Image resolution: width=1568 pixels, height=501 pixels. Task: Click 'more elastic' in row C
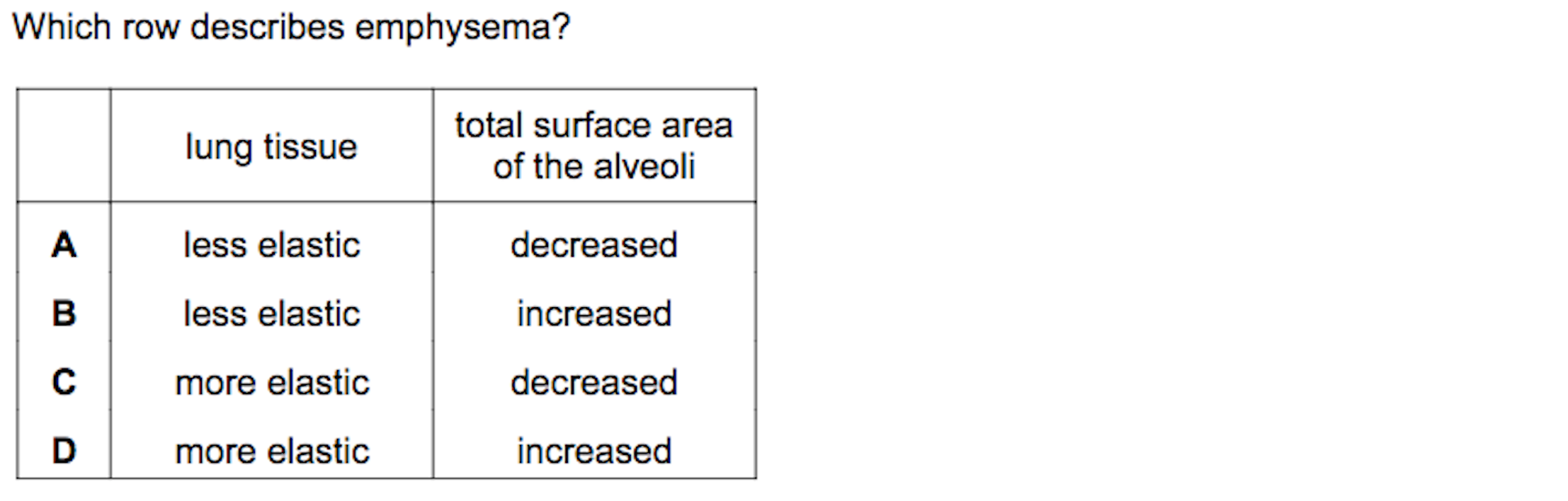272,382
